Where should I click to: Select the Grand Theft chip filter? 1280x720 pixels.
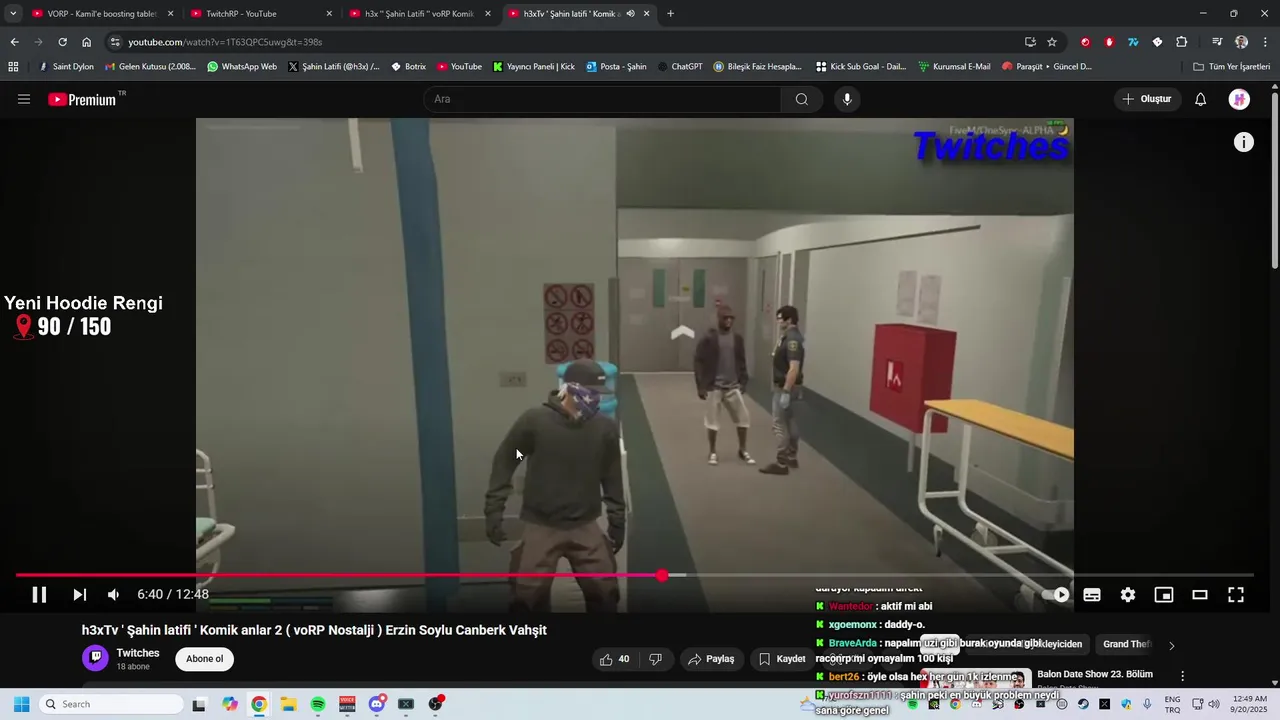pyautogui.click(x=1126, y=644)
